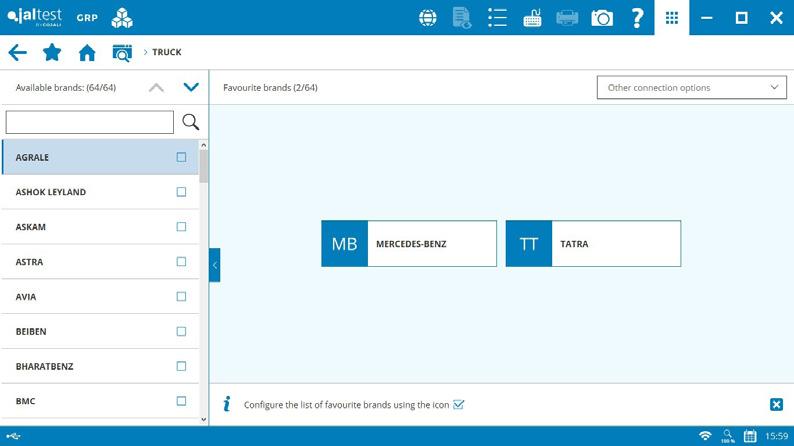The height and width of the screenshot is (446, 794).
Task: Click the brand search input field
Action: (x=90, y=122)
